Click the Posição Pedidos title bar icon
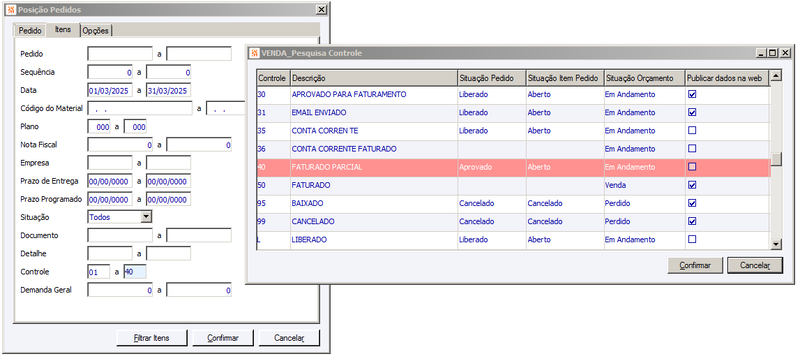Screen dimensions: 800x361 pos(11,10)
